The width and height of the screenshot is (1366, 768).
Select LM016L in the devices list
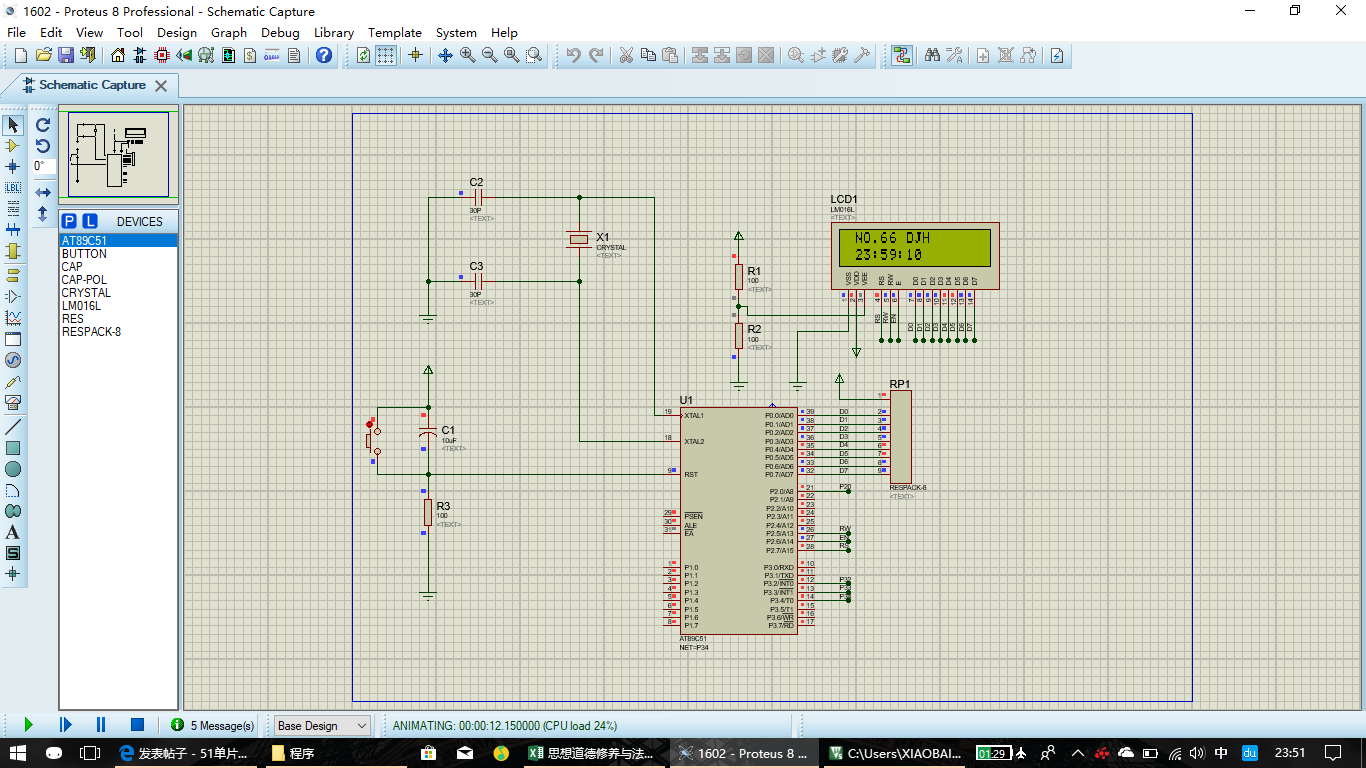coord(118,306)
